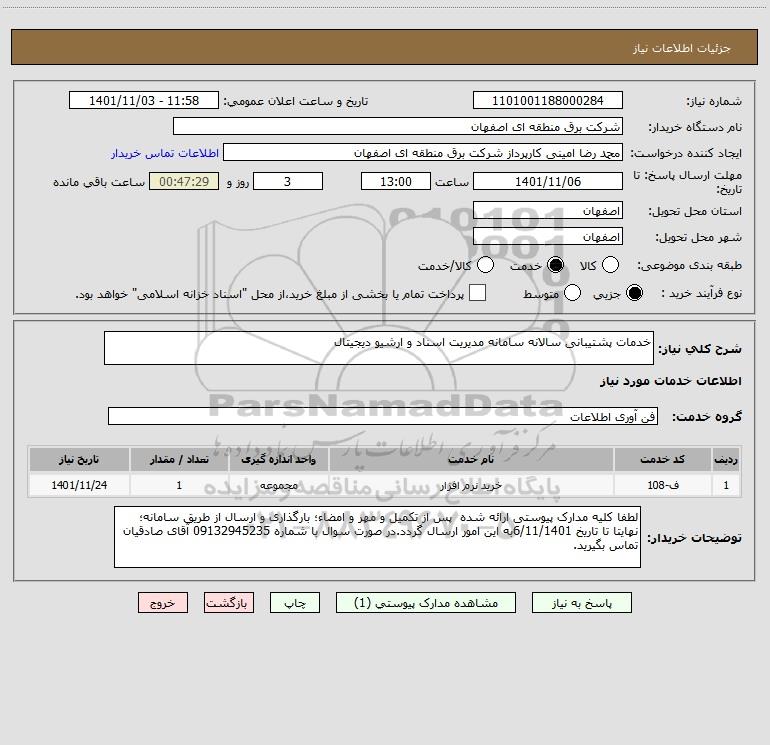
Task: Click the 'چاپ' print button
Action: pos(295,603)
